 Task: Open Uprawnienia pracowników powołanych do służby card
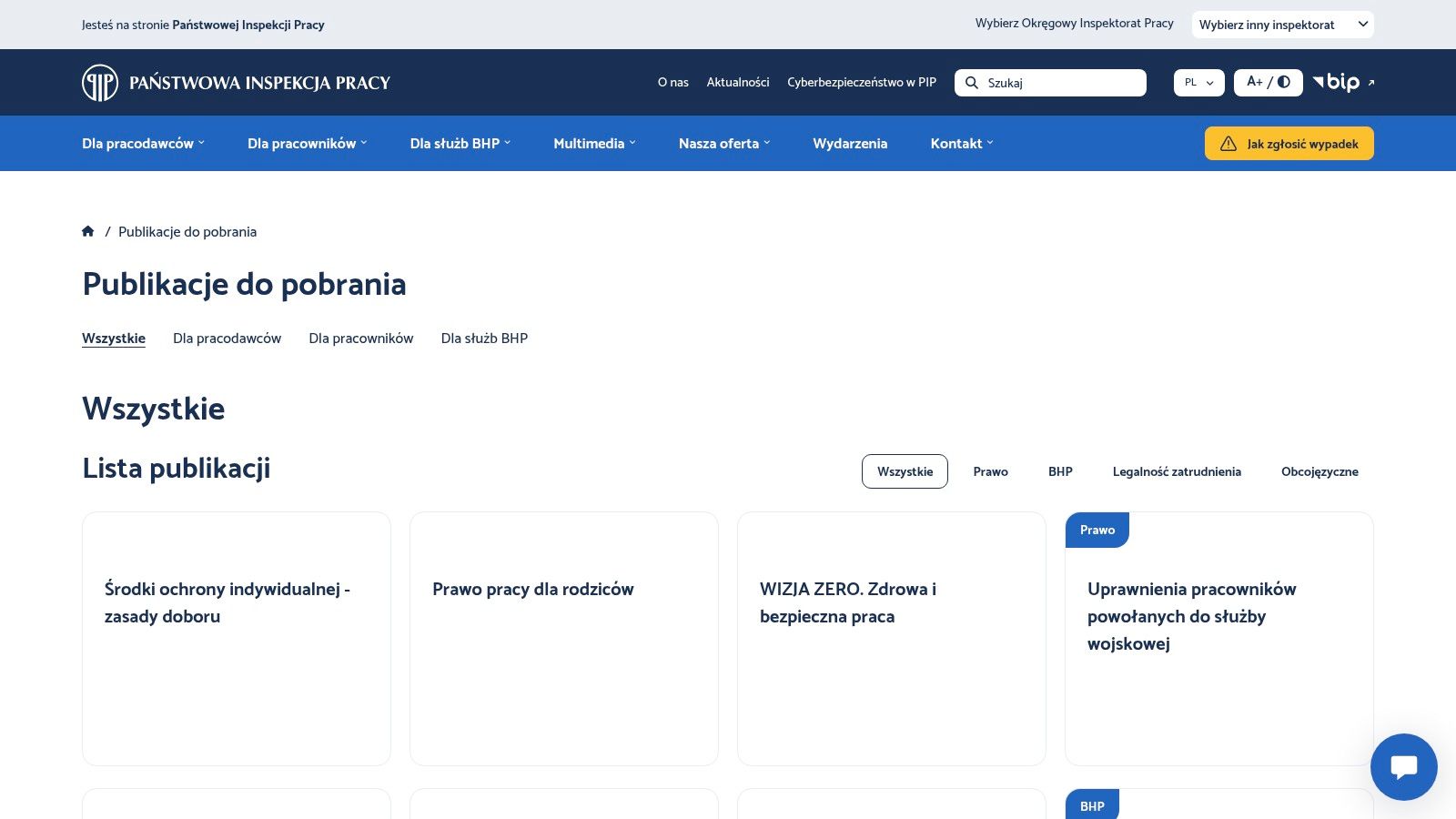1219,639
